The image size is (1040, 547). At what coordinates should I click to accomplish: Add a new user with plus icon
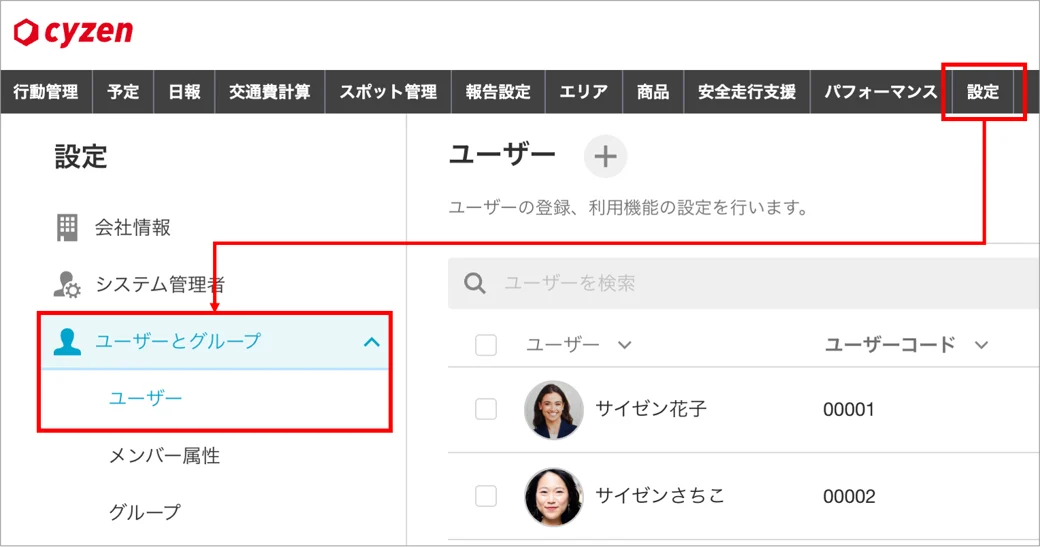pos(605,156)
